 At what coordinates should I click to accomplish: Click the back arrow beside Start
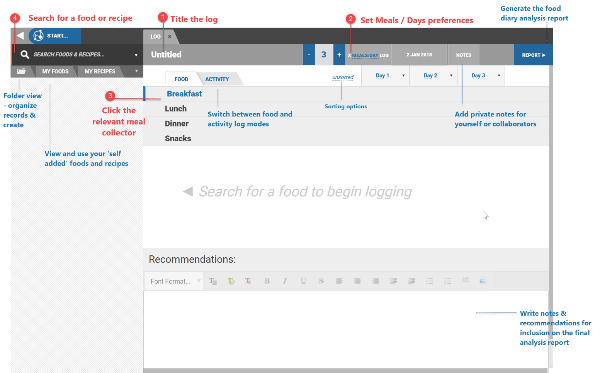(x=20, y=36)
